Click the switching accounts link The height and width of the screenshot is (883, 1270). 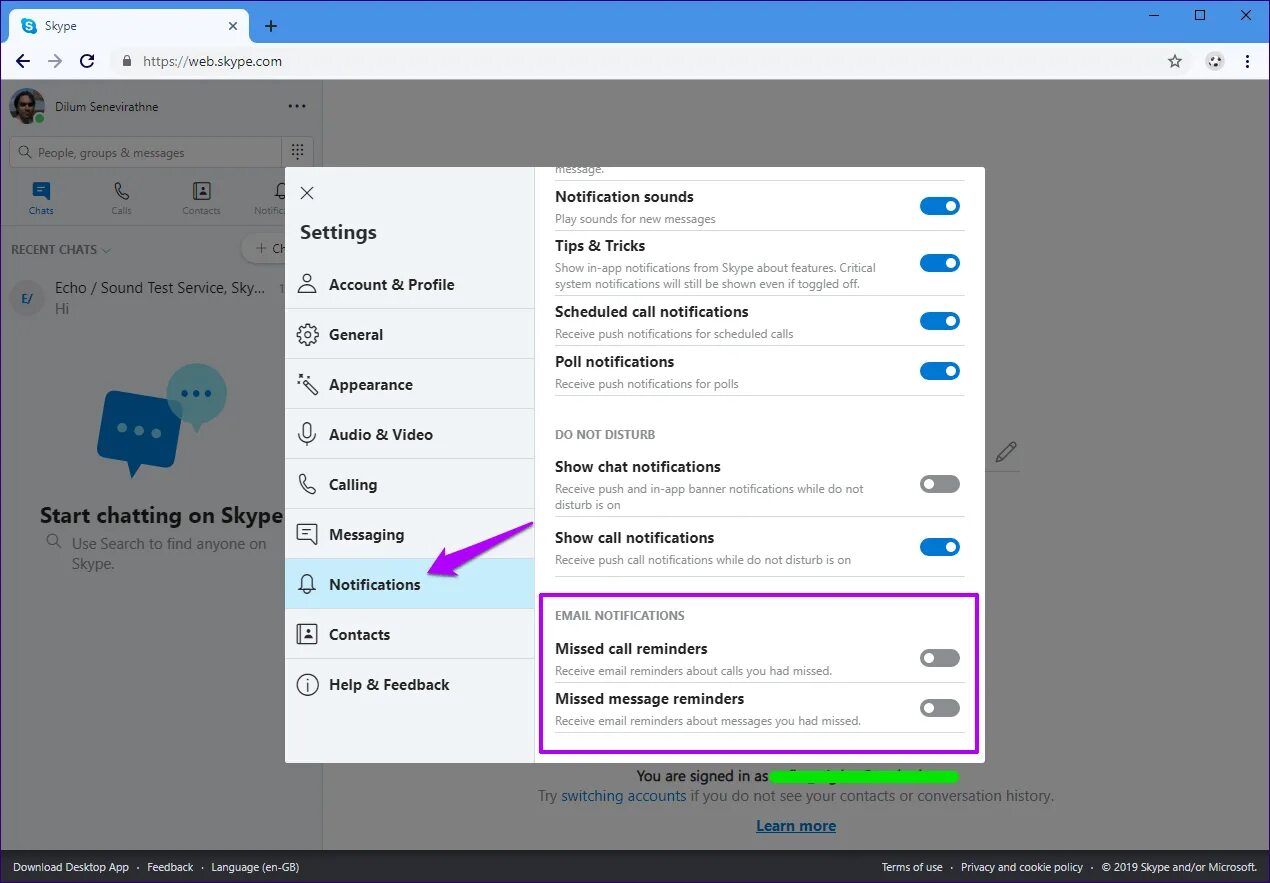click(624, 796)
